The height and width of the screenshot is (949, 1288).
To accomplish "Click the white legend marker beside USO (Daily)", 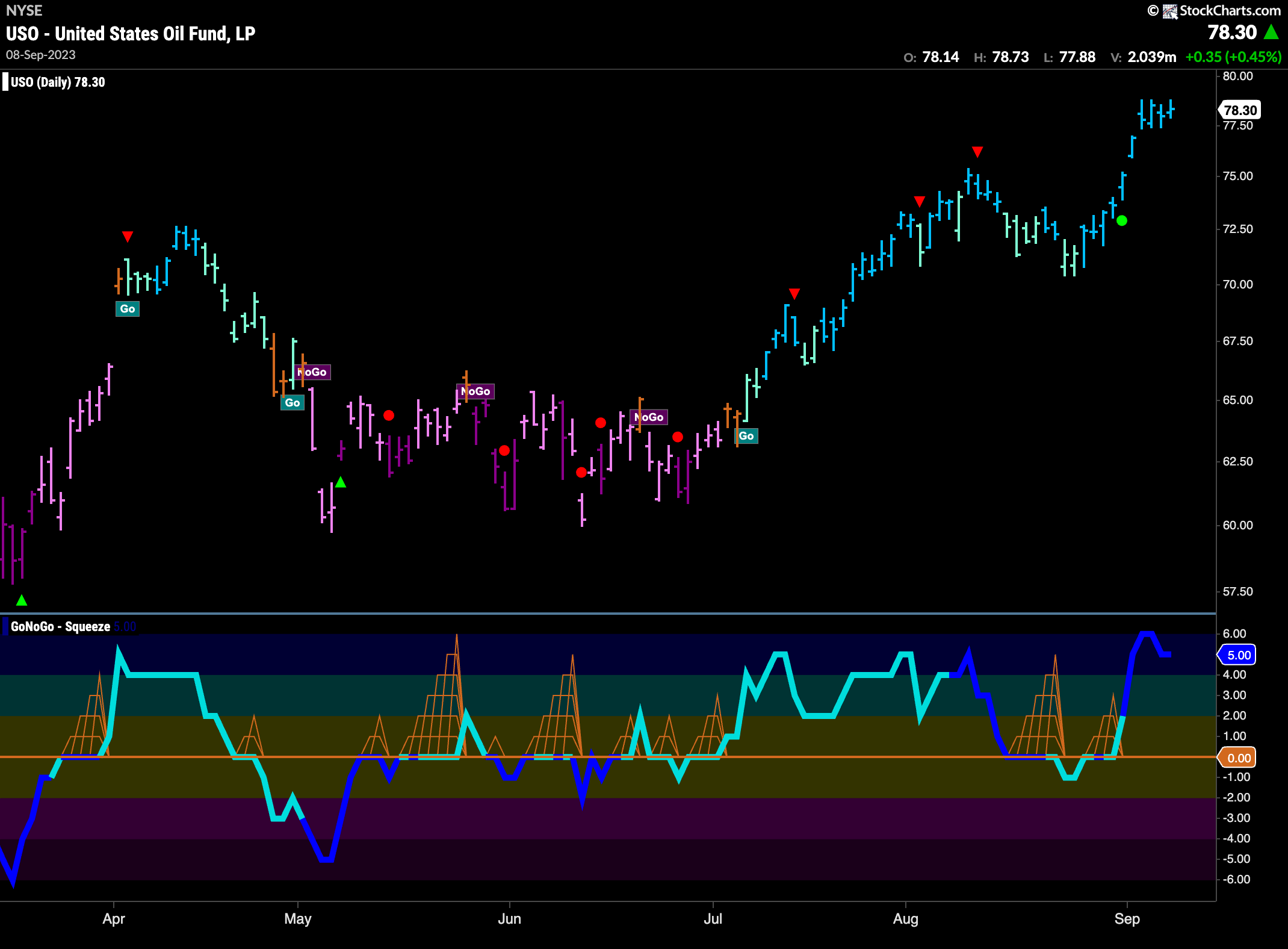I will pyautogui.click(x=5, y=82).
